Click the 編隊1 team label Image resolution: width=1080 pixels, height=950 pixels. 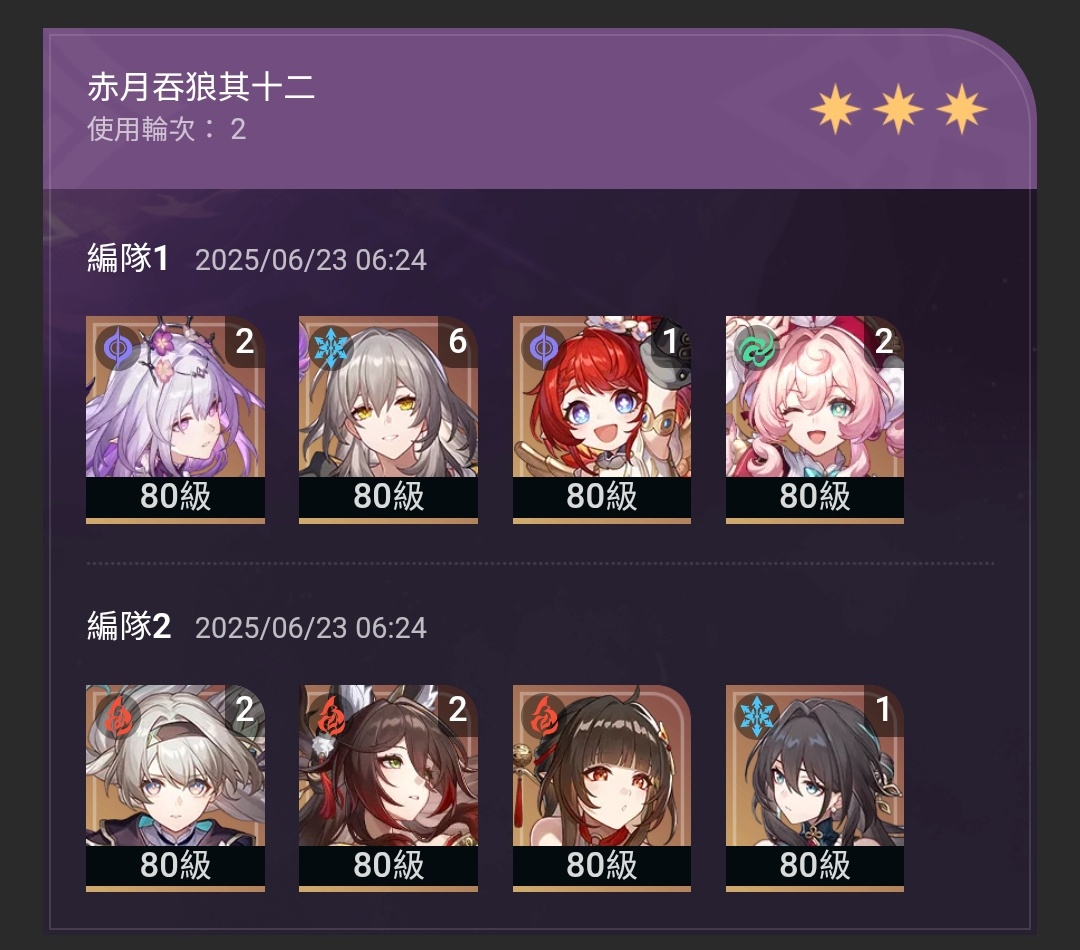(128, 258)
